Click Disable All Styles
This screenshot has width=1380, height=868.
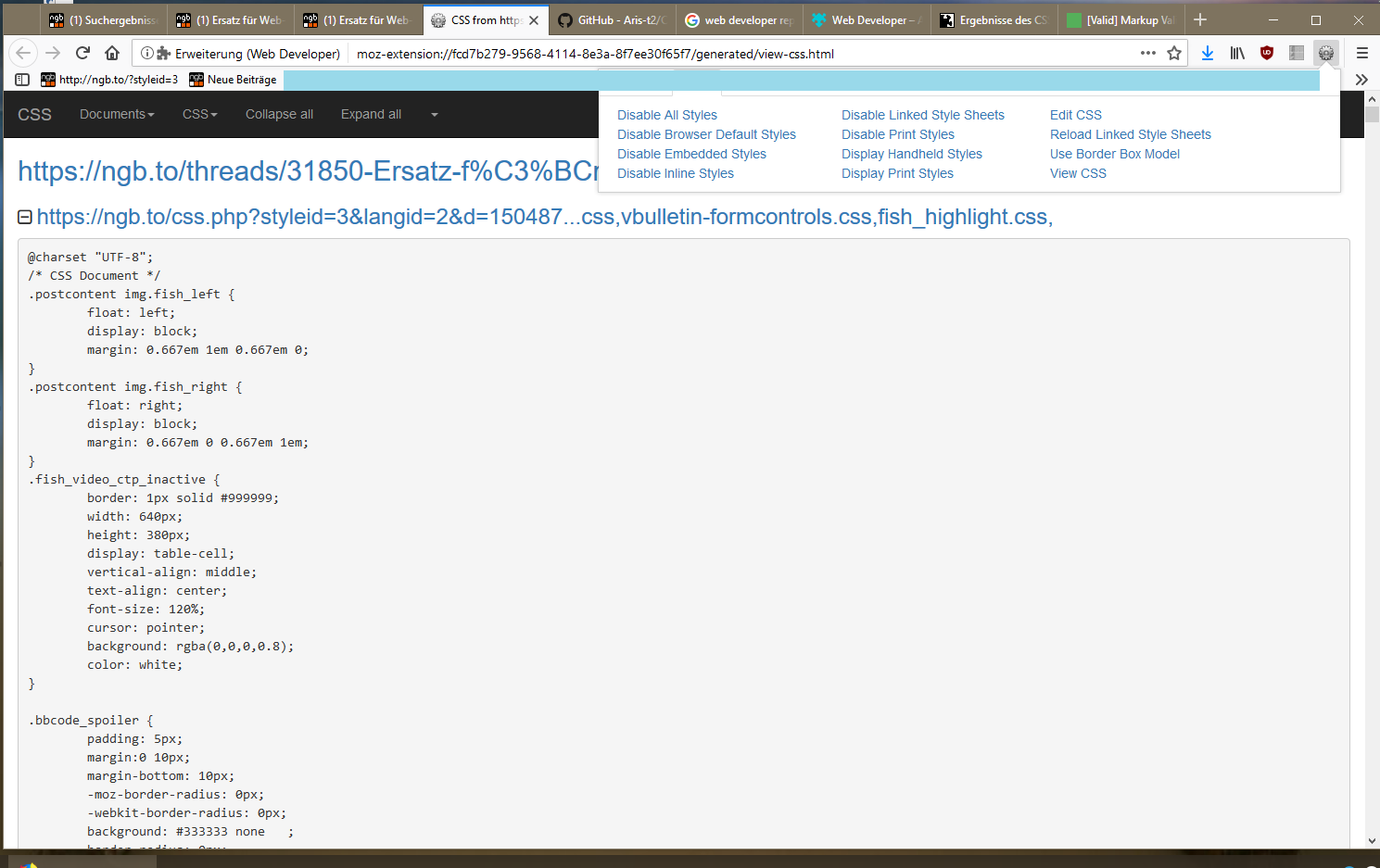pos(666,115)
